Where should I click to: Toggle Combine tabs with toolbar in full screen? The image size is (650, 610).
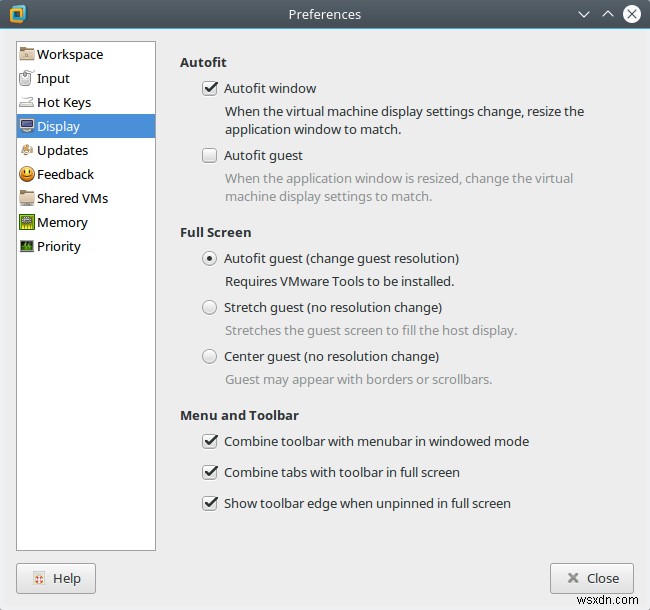coord(210,472)
